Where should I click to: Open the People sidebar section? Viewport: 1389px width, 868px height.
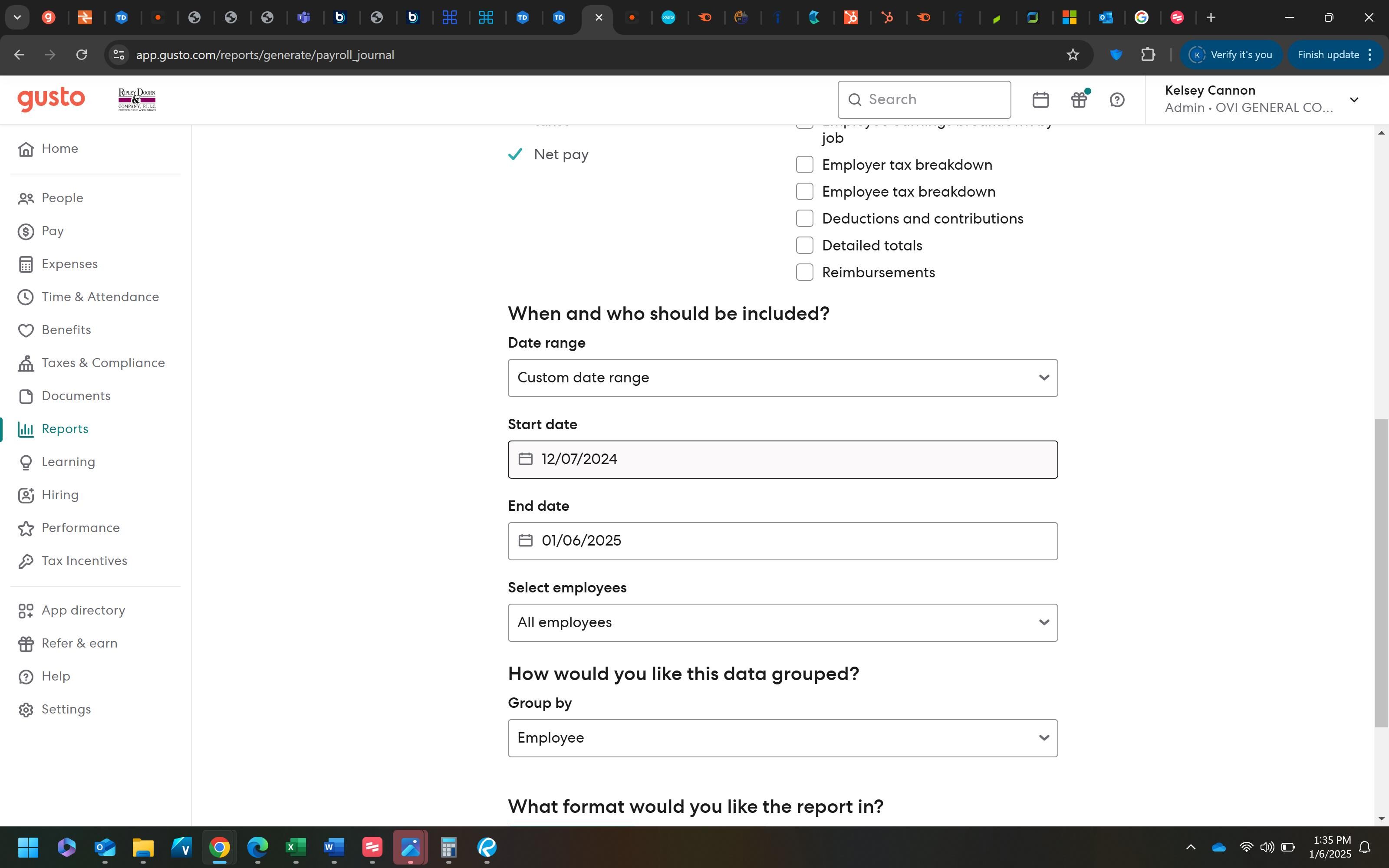62,198
